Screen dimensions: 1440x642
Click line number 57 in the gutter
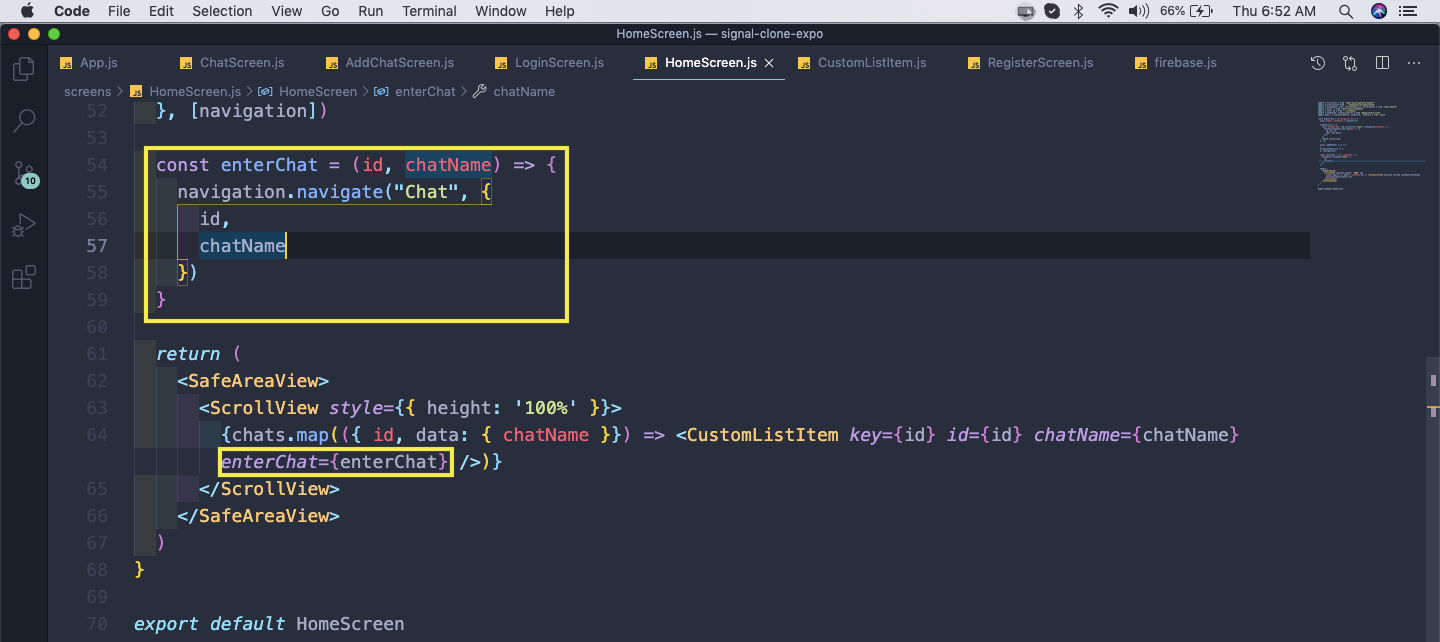point(97,246)
